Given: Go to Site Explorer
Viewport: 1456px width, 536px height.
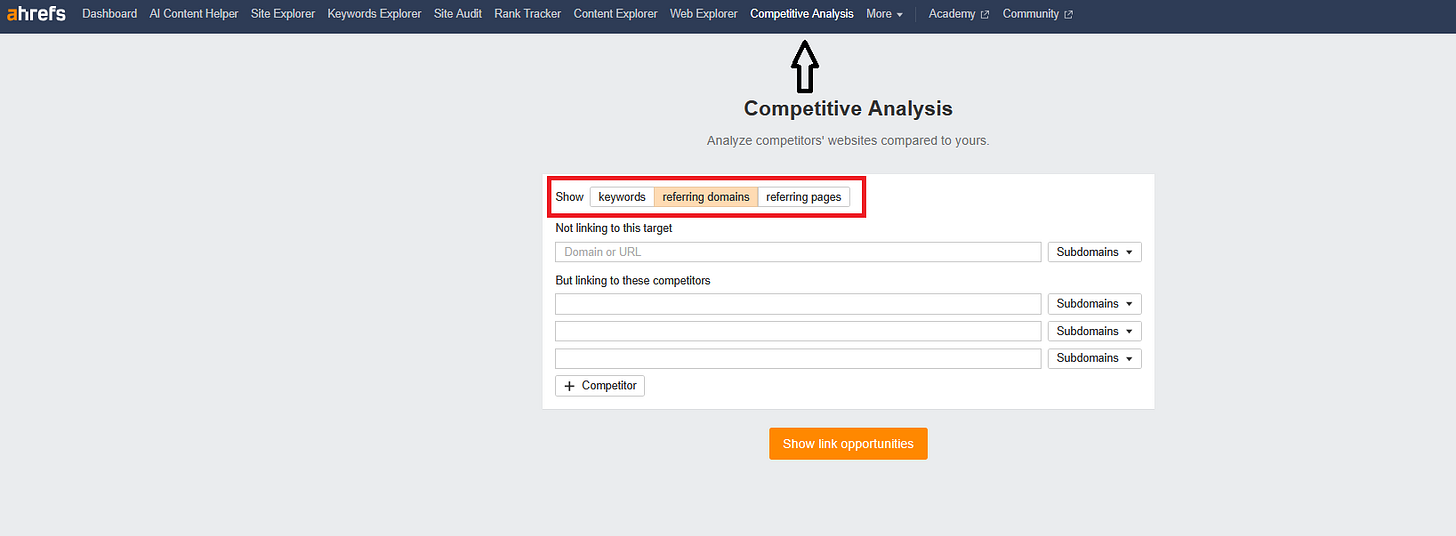Looking at the screenshot, I should 283,14.
